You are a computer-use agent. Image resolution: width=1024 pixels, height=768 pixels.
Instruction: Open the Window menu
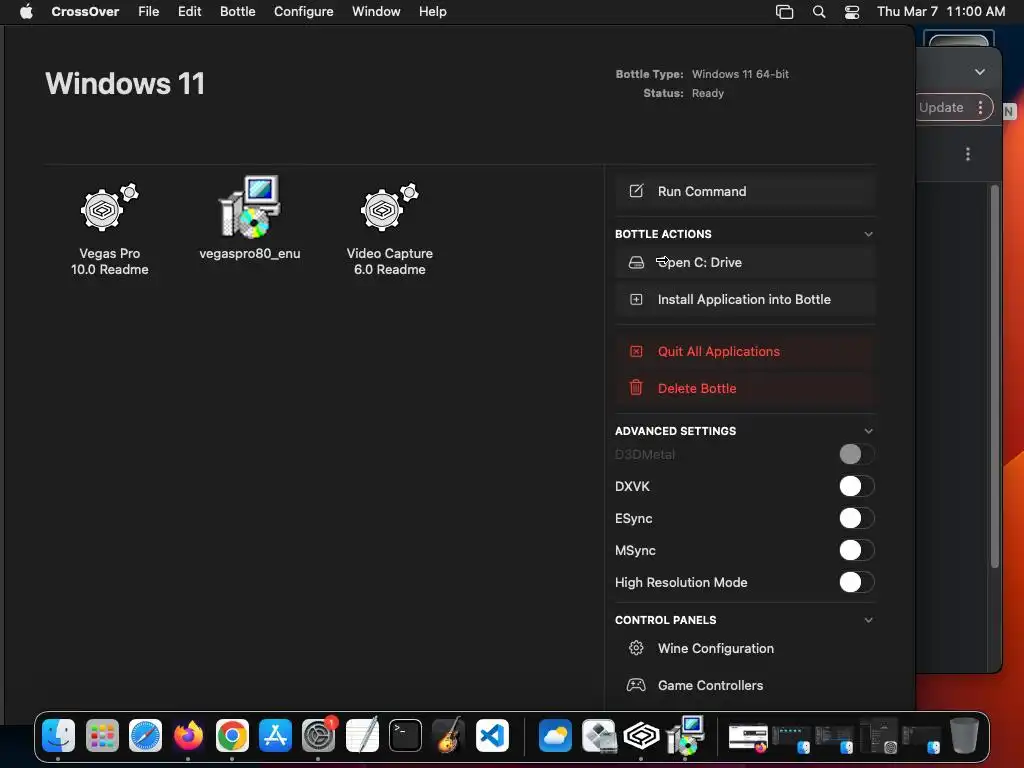pos(376,12)
